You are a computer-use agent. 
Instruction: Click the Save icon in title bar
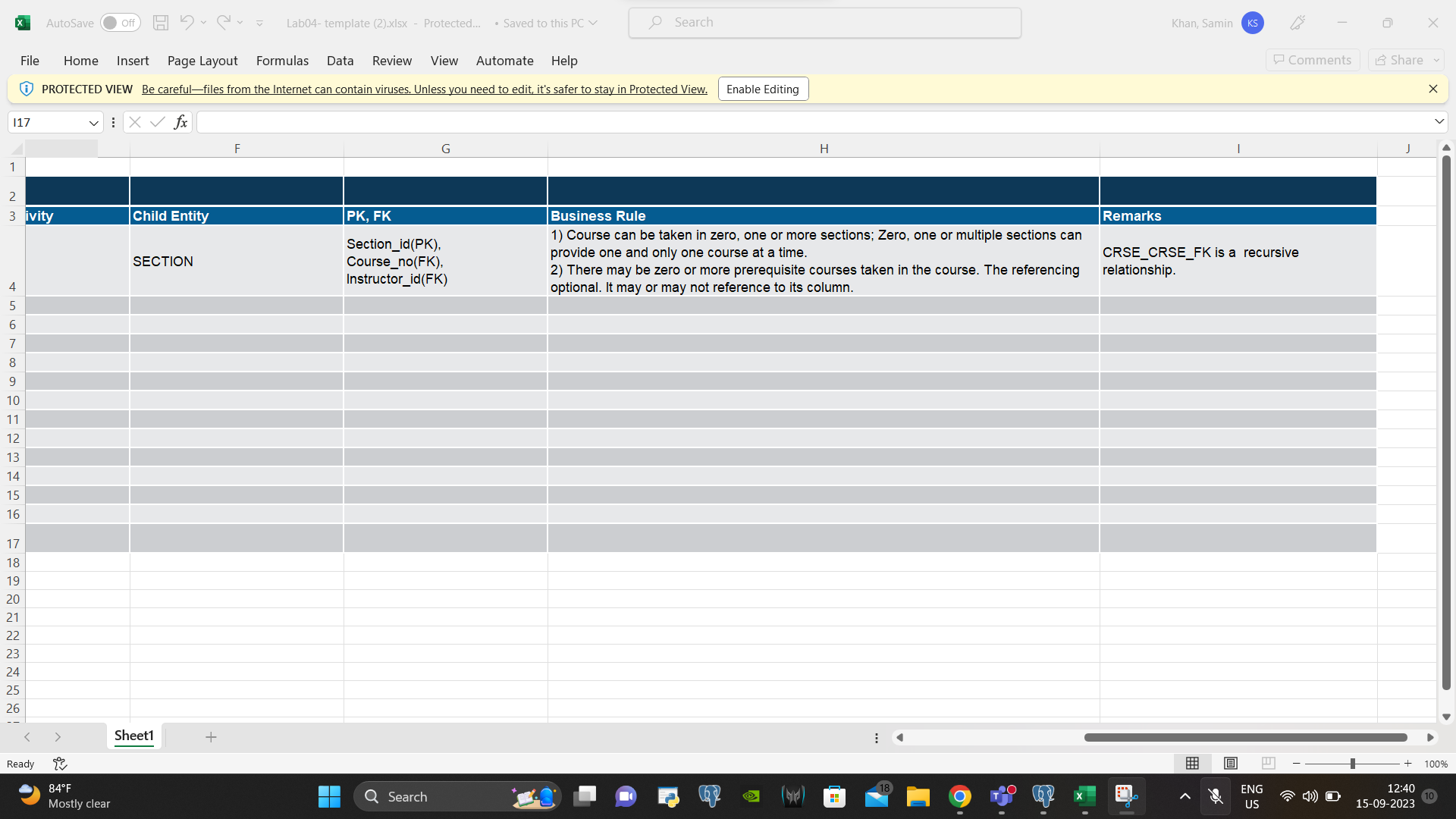coord(160,23)
